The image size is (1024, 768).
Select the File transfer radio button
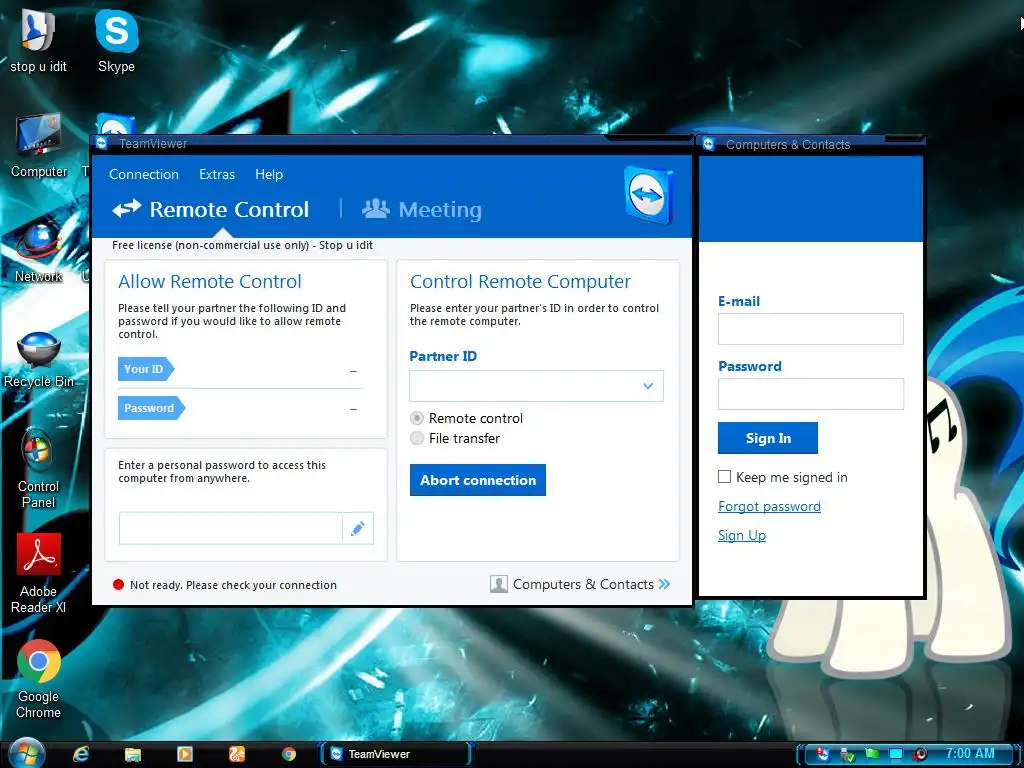click(x=417, y=438)
